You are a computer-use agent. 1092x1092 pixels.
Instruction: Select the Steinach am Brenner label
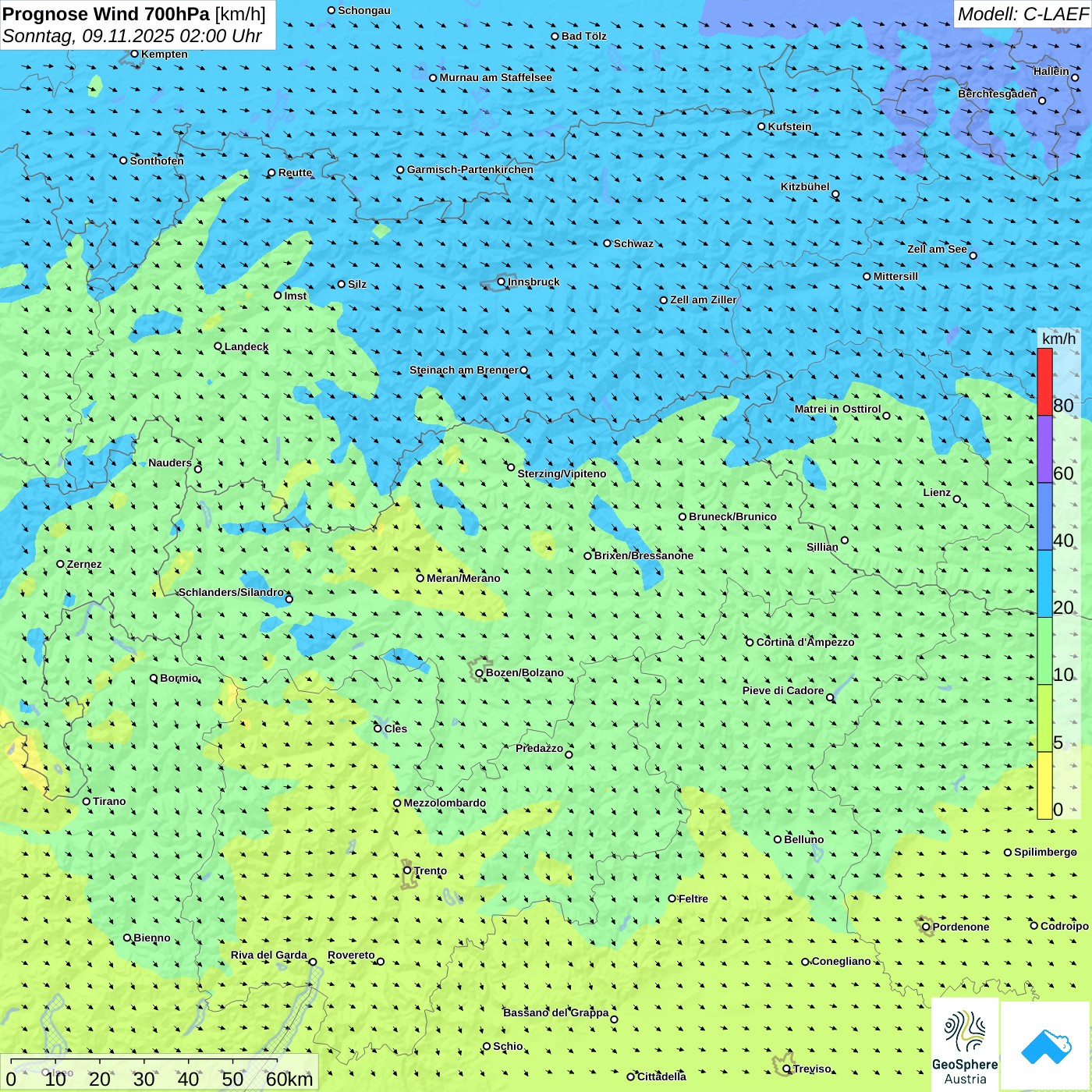464,370
